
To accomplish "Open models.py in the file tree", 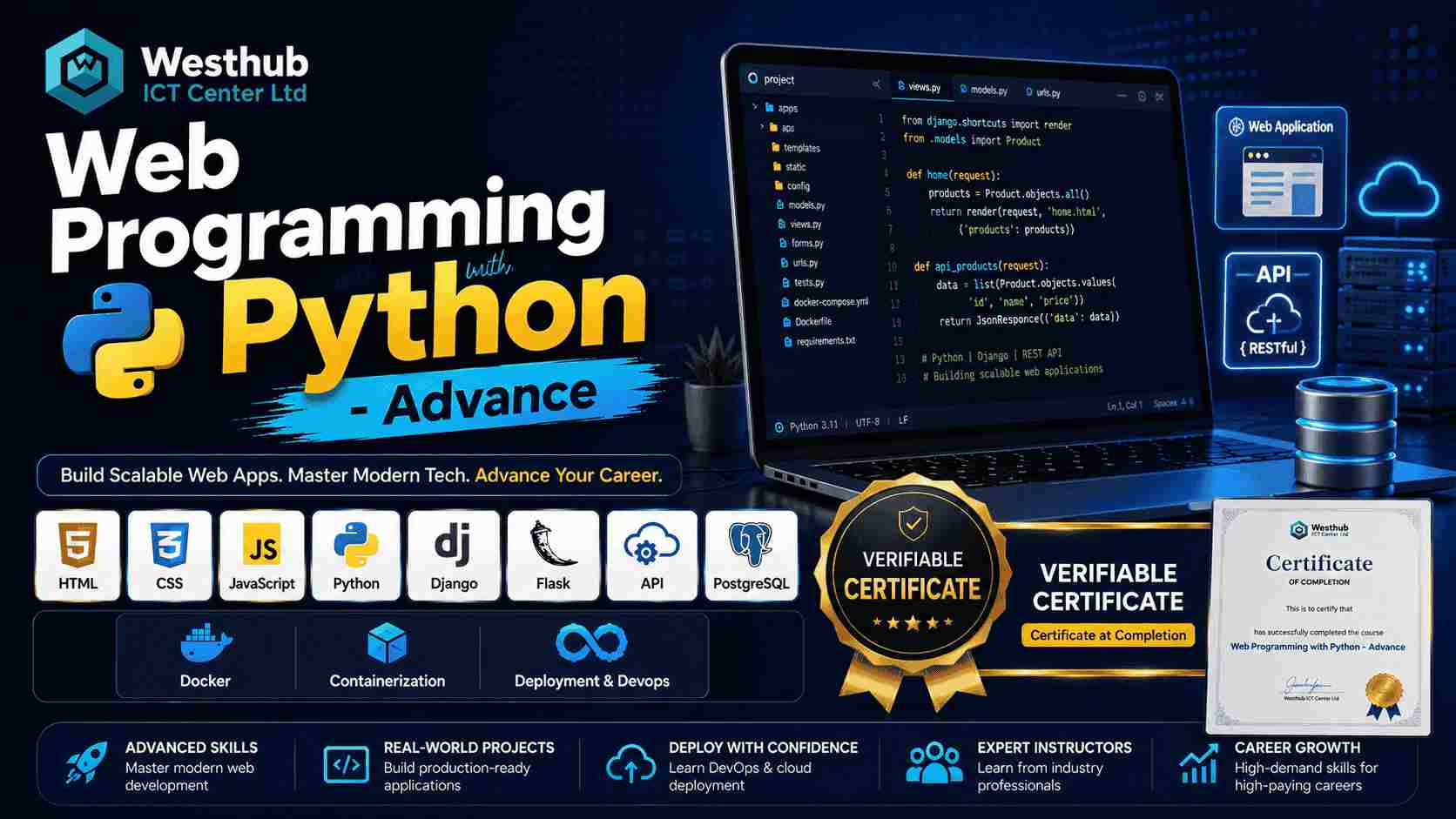I will point(800,205).
